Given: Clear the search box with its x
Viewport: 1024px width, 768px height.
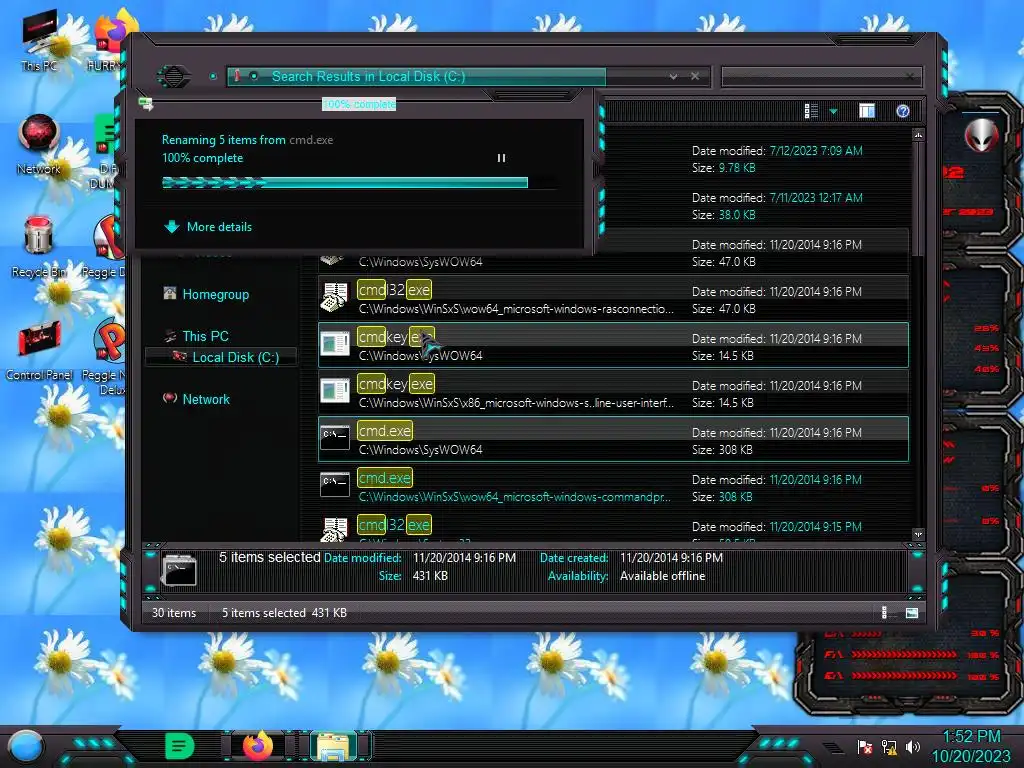Looking at the screenshot, I should [910, 76].
